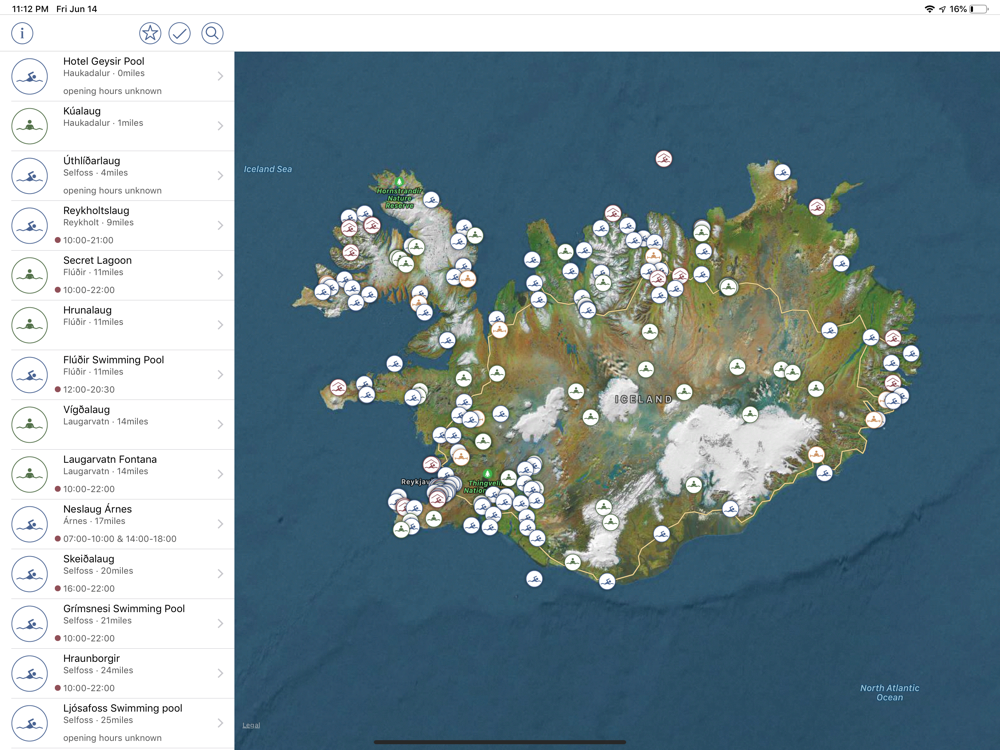Select Neslaug Árnes list entry title

click(97, 509)
